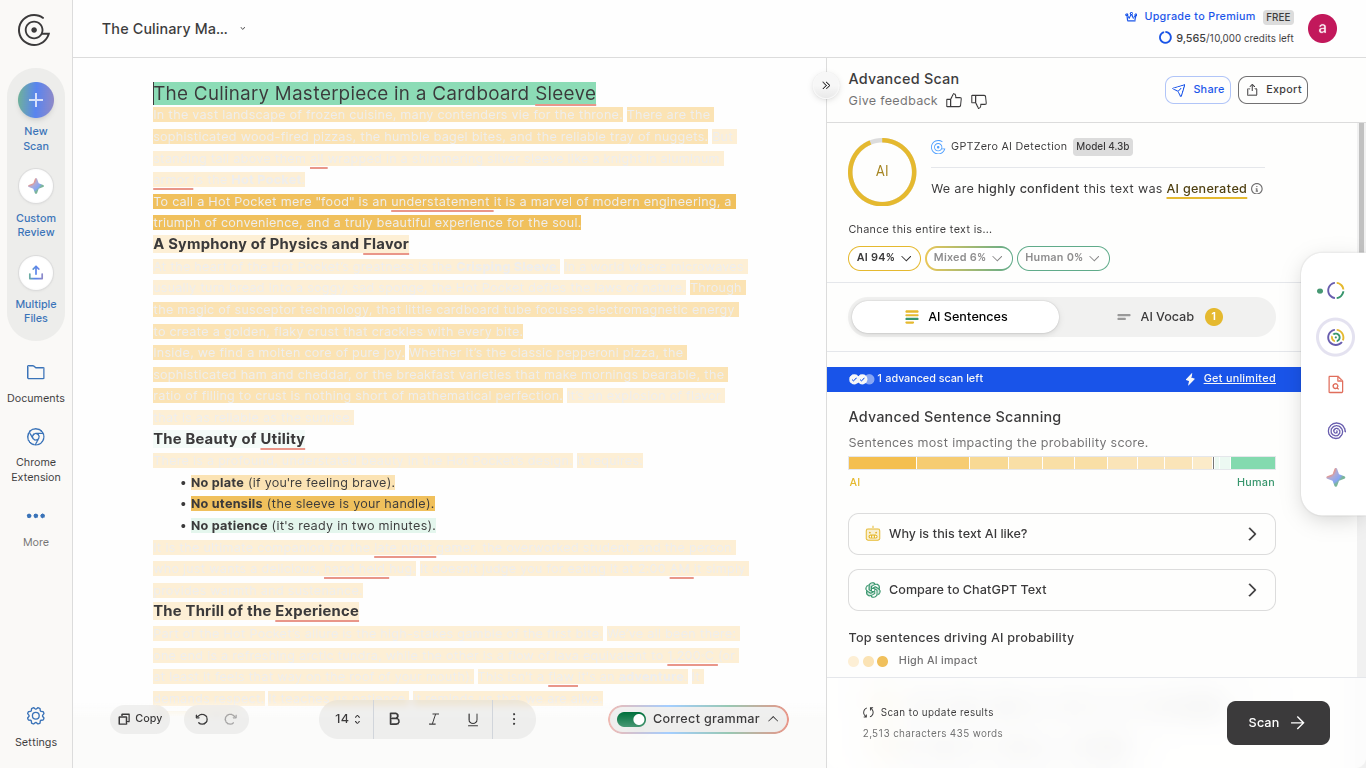Click the AI-to-Human sentence probability bar

(1061, 463)
